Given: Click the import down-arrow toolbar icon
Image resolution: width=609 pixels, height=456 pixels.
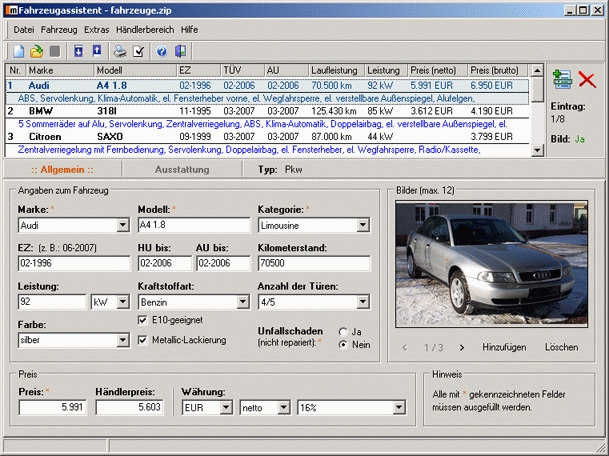Looking at the screenshot, I should pyautogui.click(x=79, y=51).
